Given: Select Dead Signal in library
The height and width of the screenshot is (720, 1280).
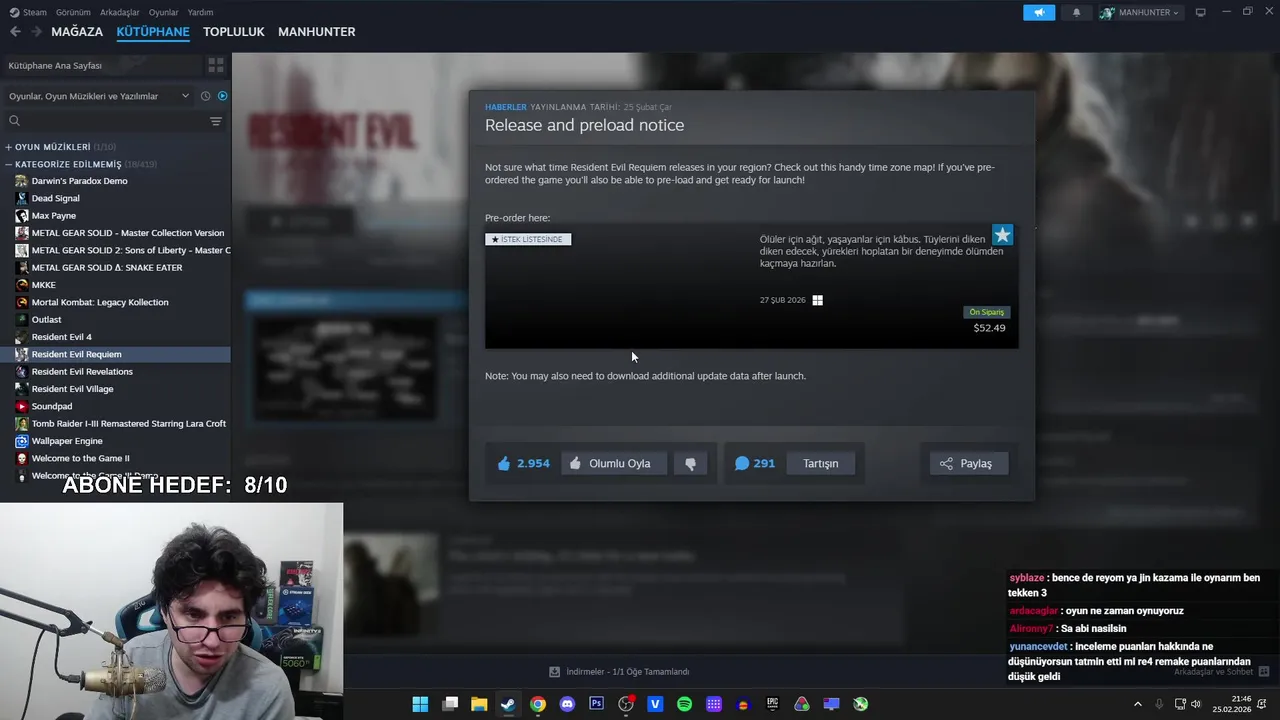Looking at the screenshot, I should (55, 198).
